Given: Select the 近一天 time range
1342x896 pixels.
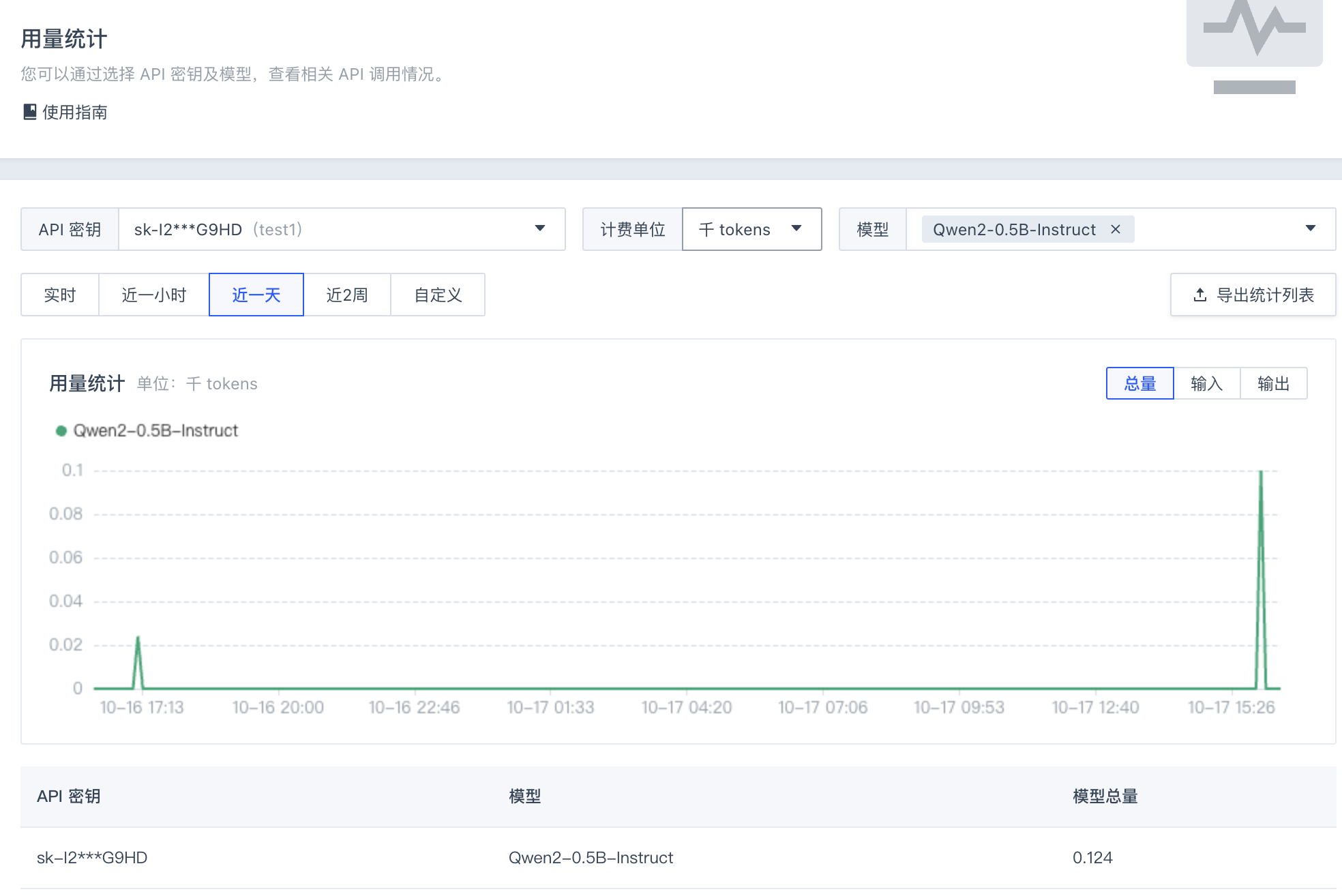Looking at the screenshot, I should pos(256,295).
